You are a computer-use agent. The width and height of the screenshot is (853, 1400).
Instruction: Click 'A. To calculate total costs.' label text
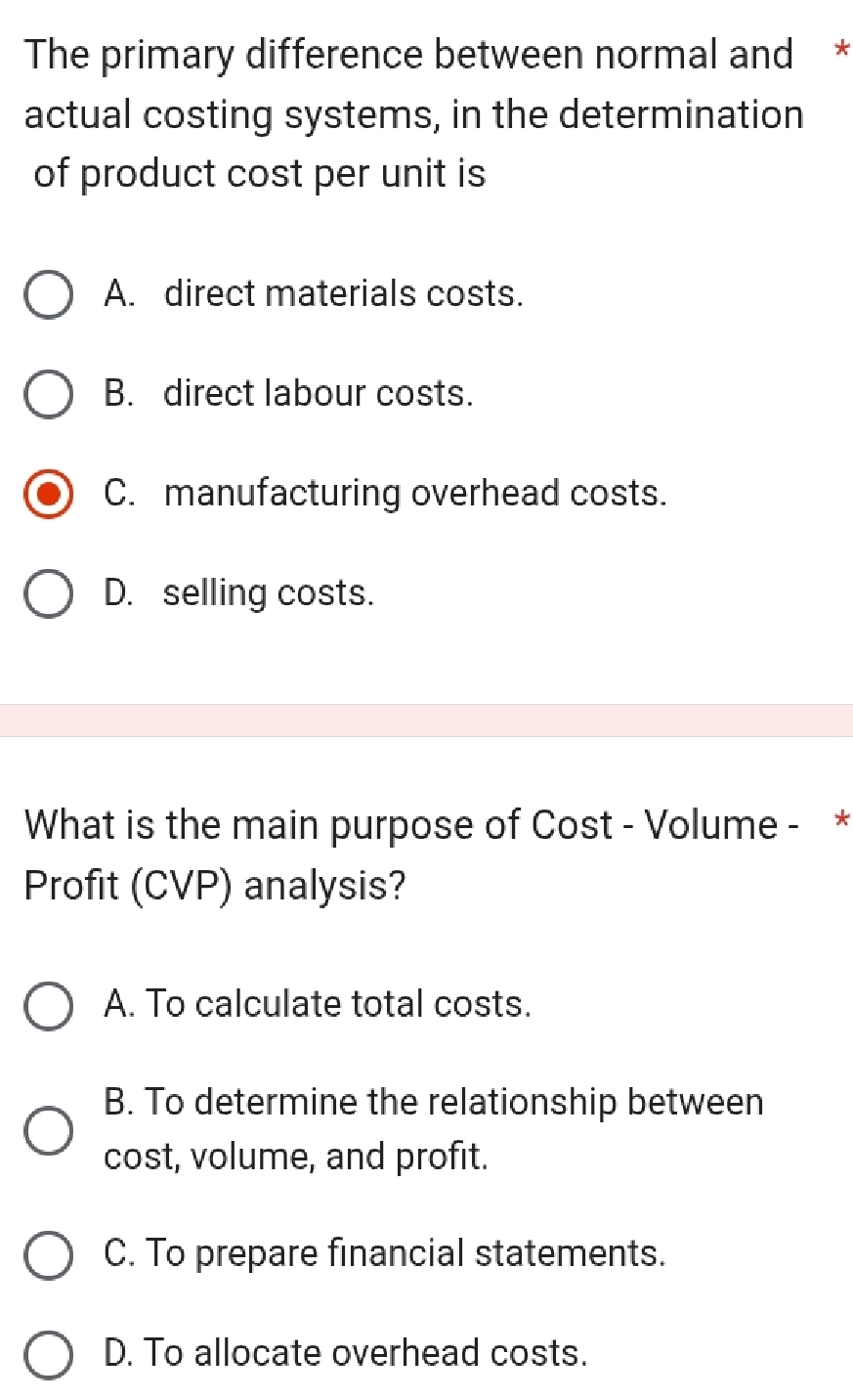318,1004
